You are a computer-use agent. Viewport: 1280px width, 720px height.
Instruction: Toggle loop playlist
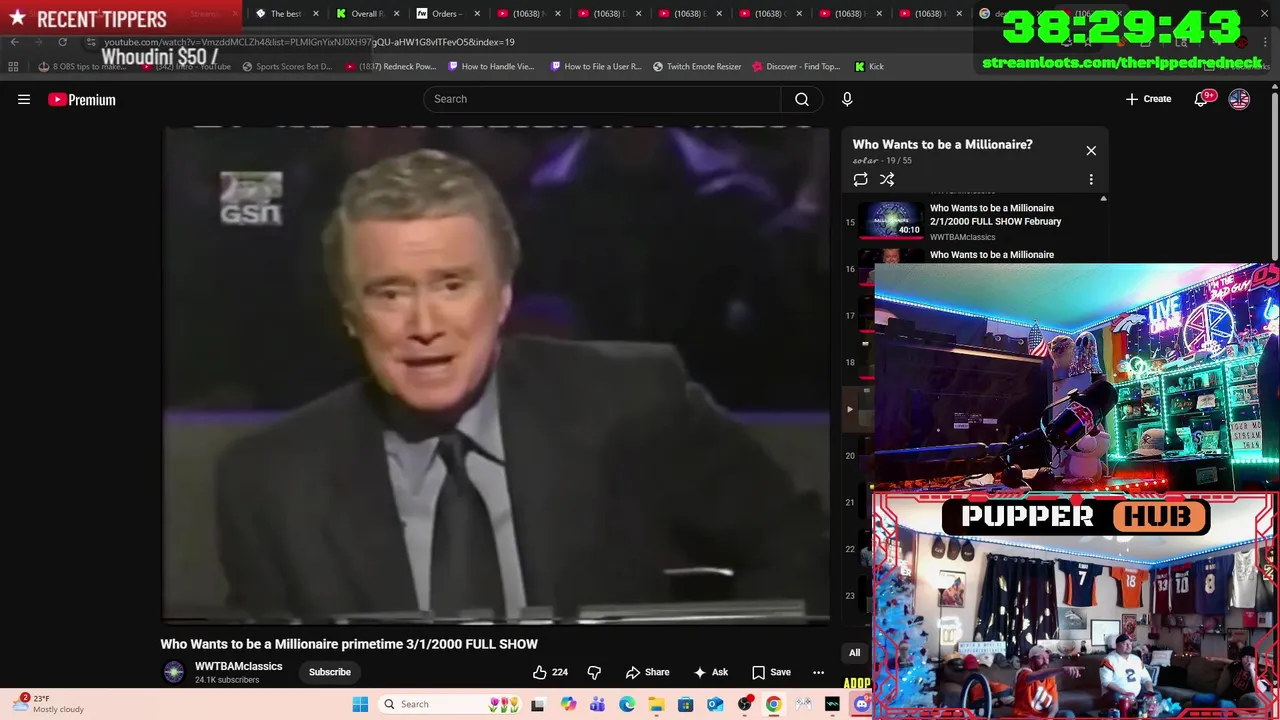point(860,180)
